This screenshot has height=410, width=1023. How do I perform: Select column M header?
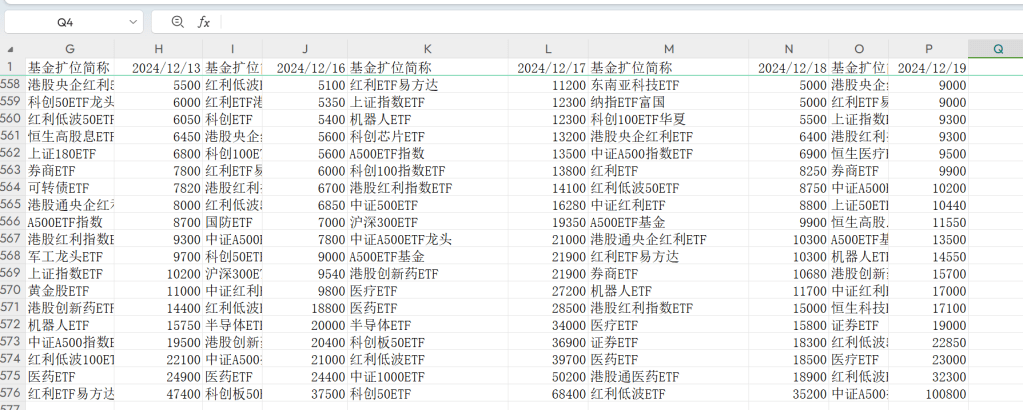point(667,49)
